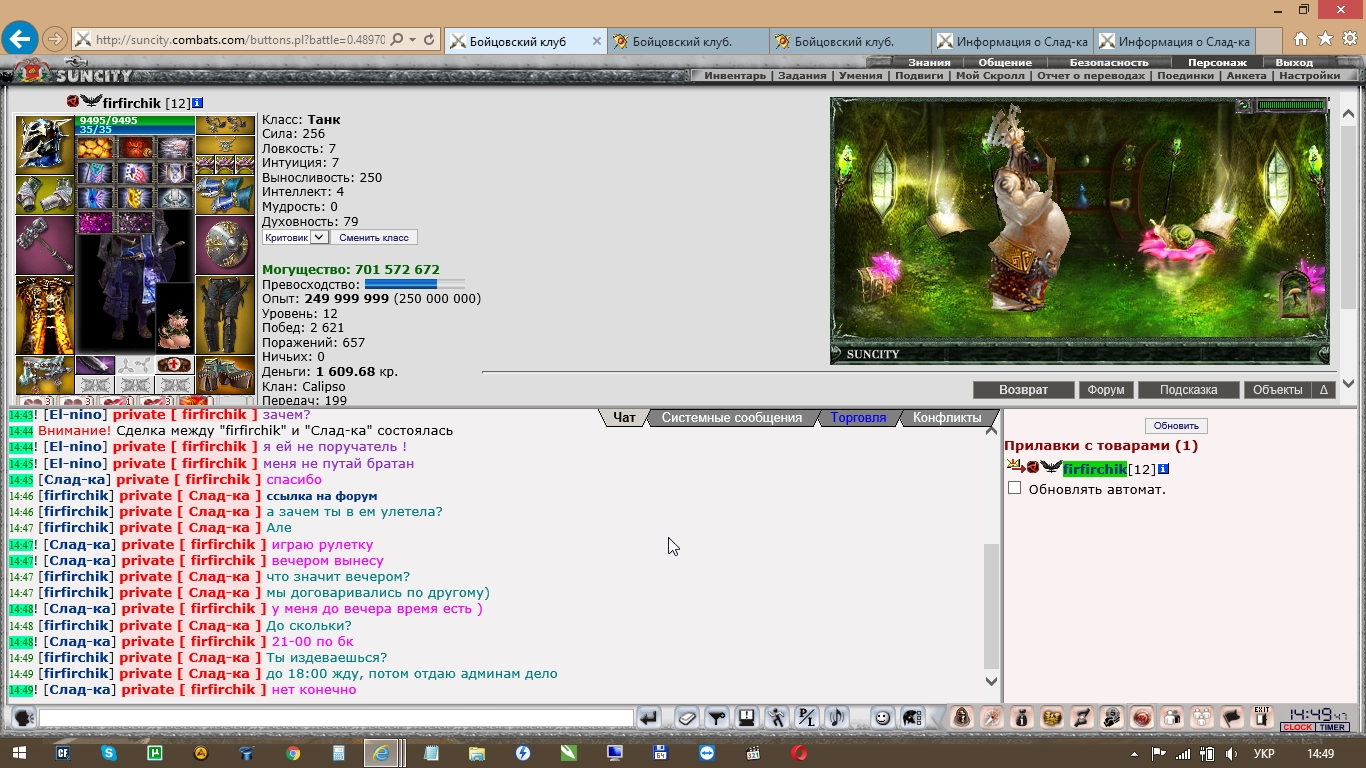Switch to the Чат tab

tap(624, 418)
